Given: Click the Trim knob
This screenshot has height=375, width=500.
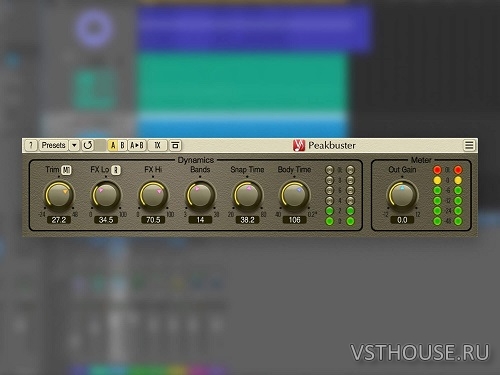Looking at the screenshot, I should pyautogui.click(x=59, y=195).
